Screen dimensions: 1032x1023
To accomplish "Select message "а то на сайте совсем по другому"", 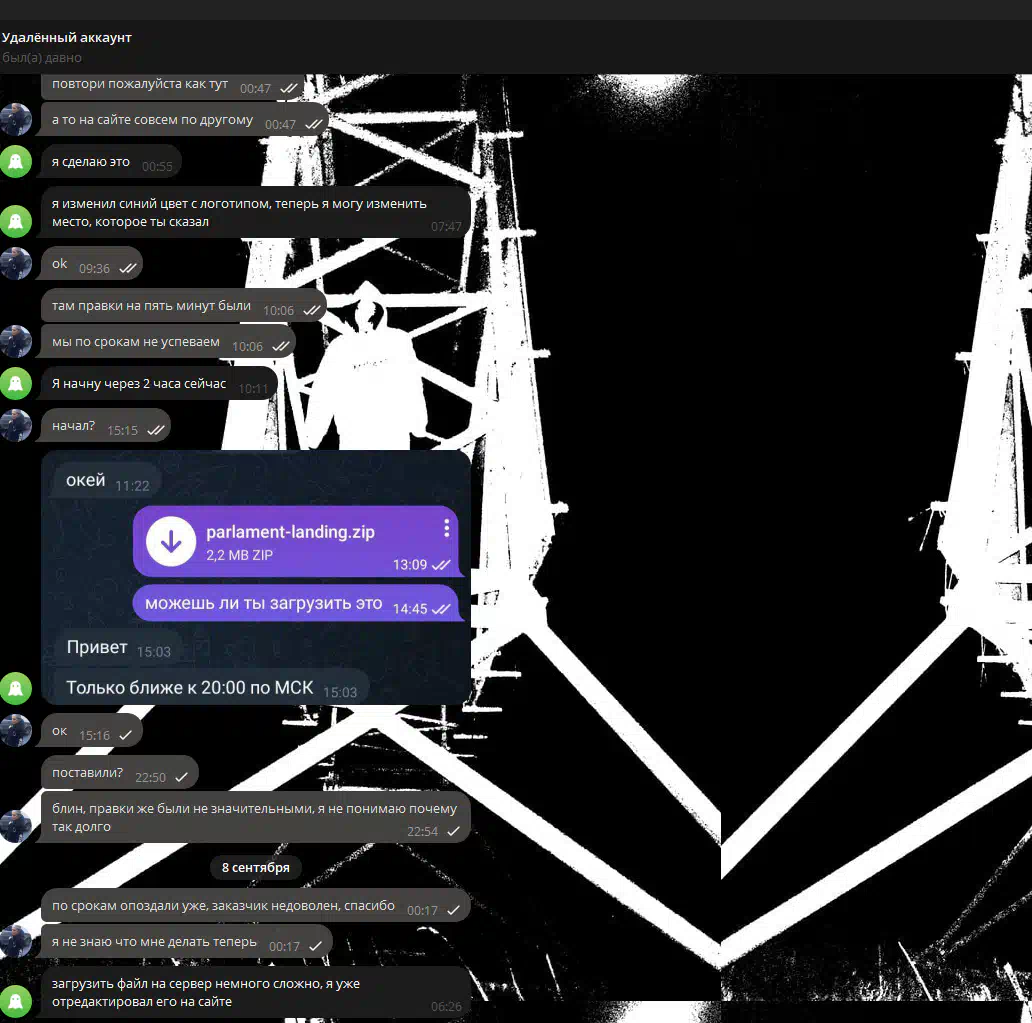I will click(185, 120).
